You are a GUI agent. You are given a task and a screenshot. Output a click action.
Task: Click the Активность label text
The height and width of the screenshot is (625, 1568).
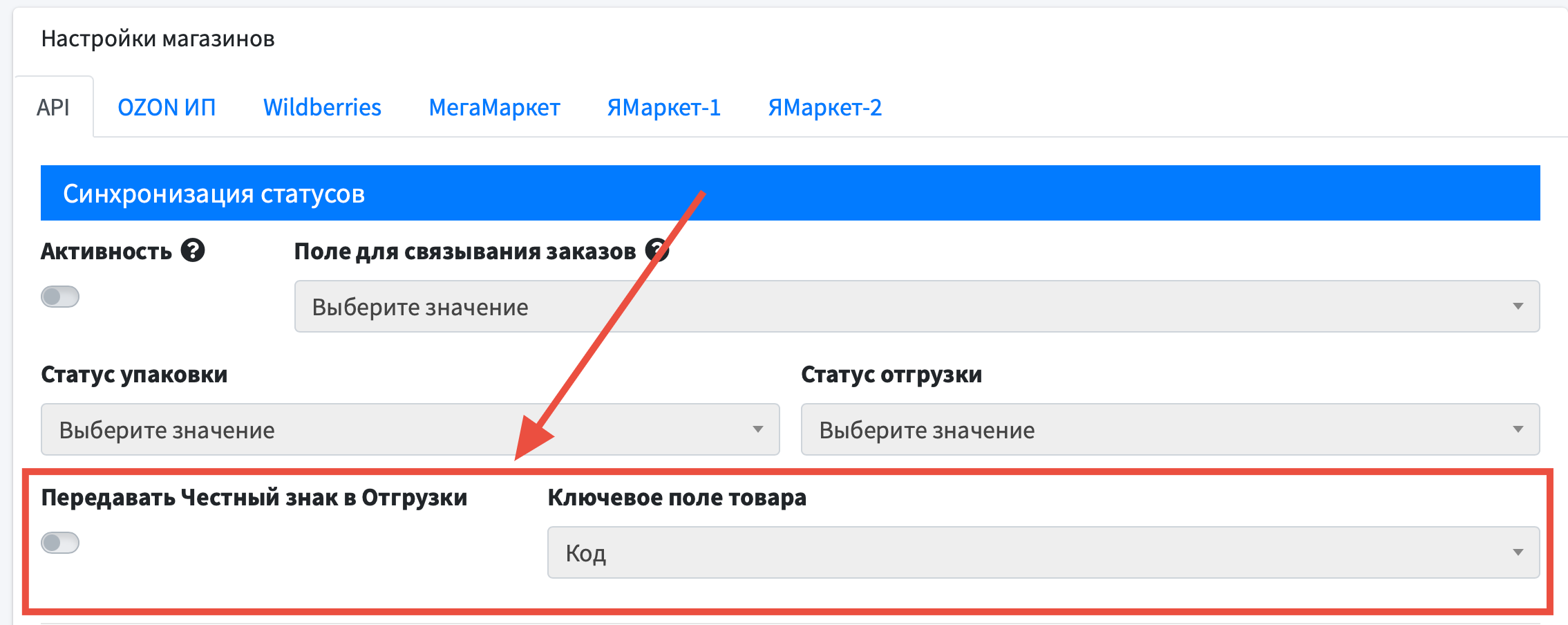click(x=106, y=251)
